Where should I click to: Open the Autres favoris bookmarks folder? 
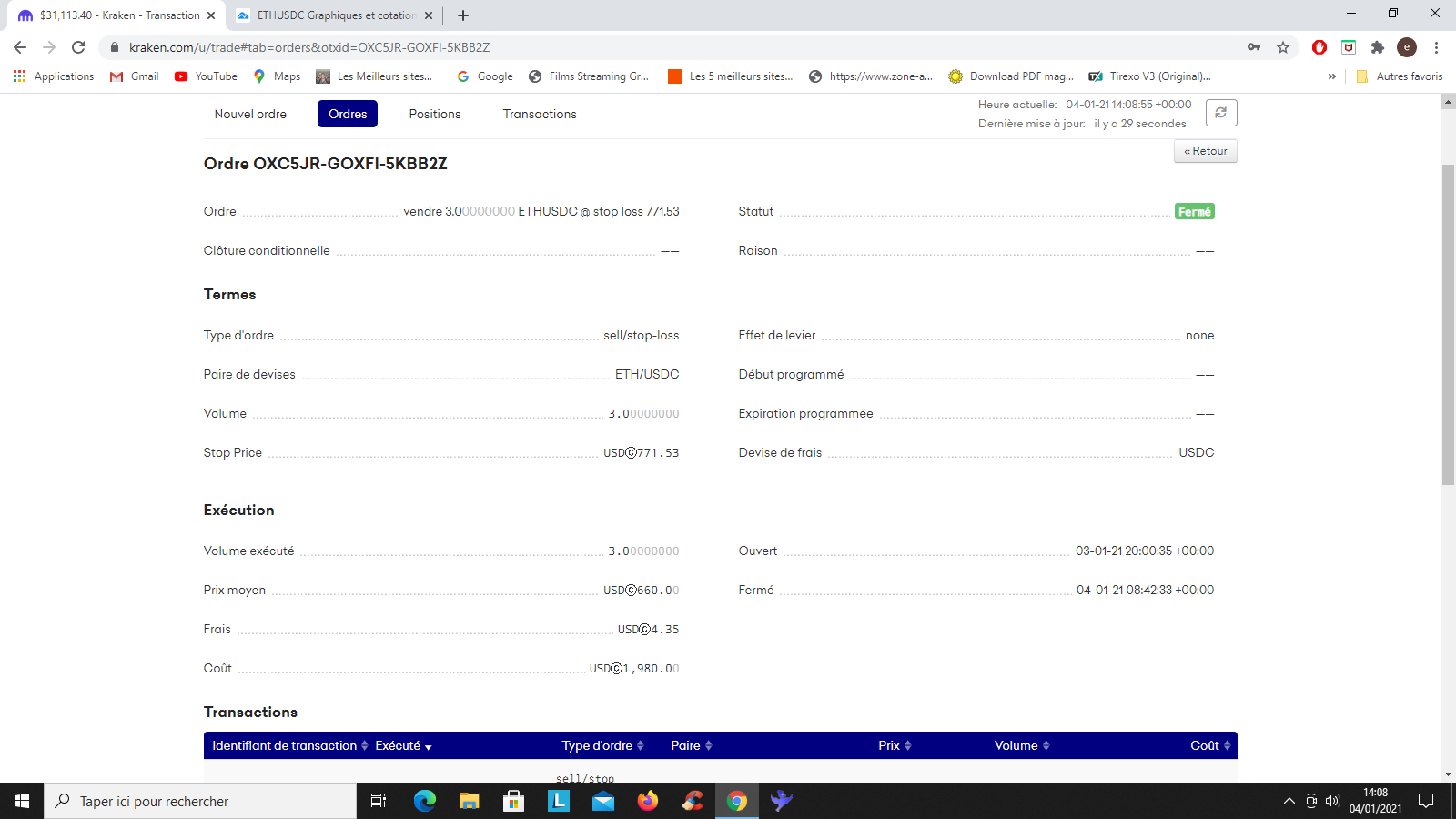pos(1400,76)
